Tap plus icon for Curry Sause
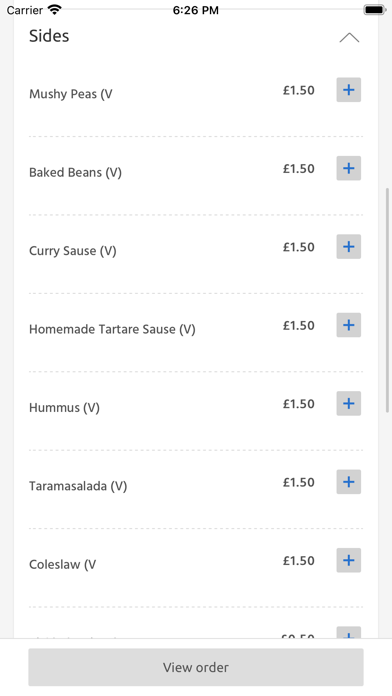 348,247
